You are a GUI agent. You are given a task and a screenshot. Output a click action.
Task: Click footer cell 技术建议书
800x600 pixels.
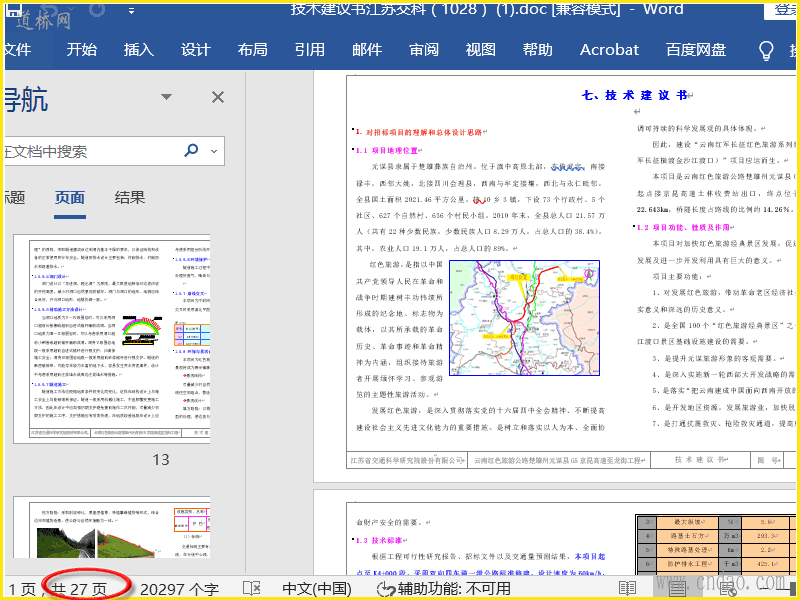(x=701, y=460)
